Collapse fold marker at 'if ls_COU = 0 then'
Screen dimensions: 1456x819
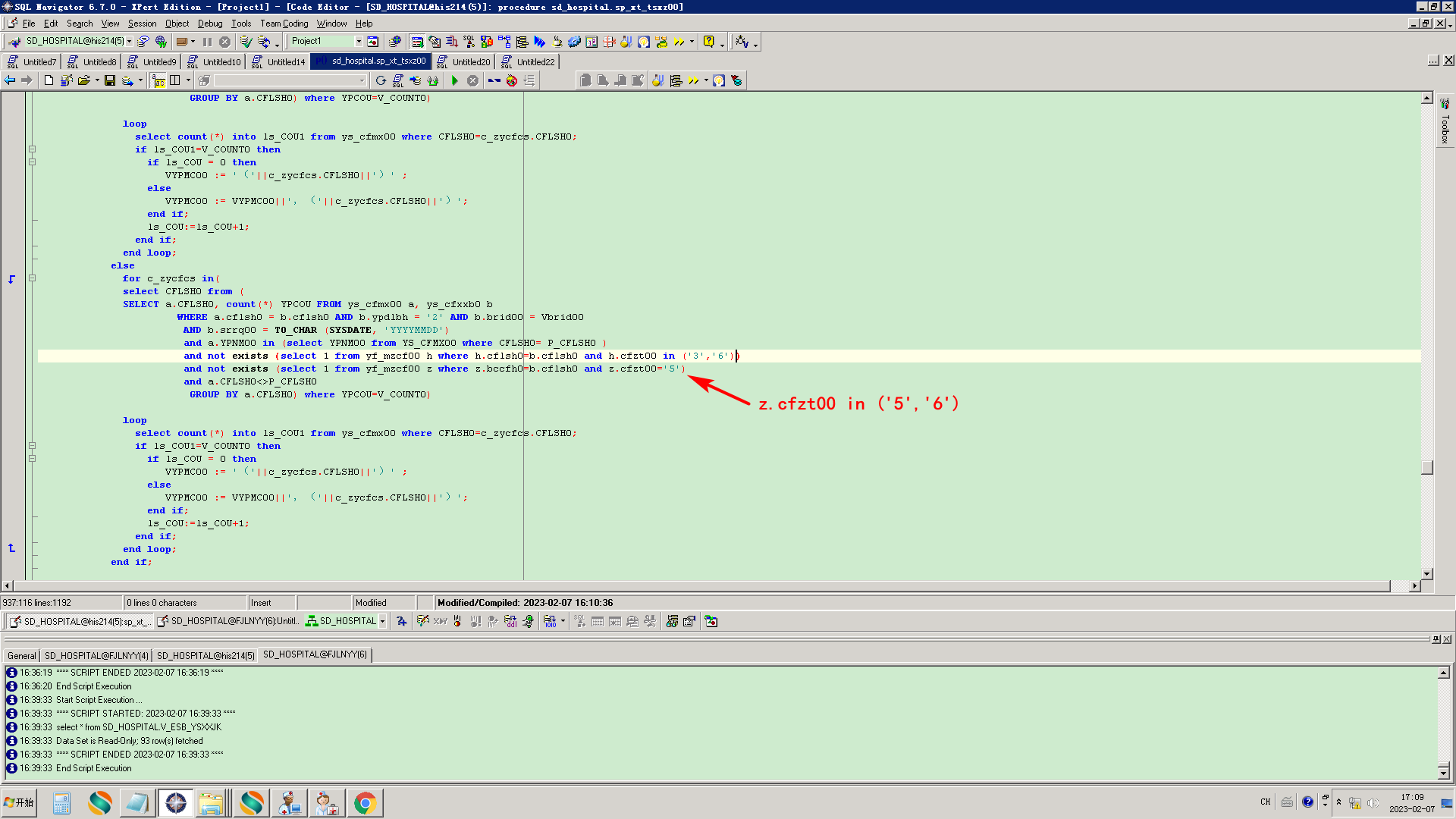point(32,162)
